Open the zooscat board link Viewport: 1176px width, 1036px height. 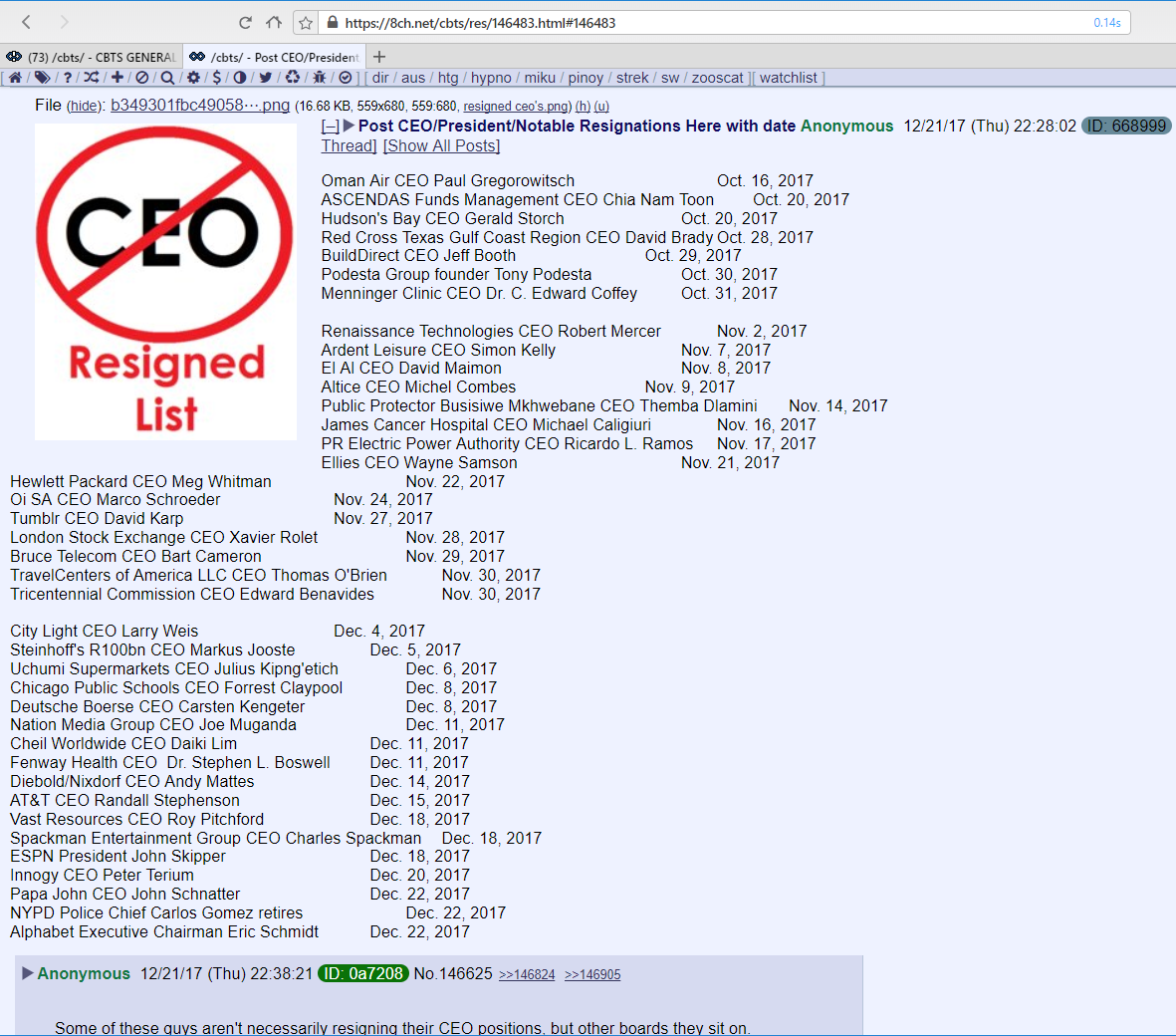pyautogui.click(x=717, y=78)
